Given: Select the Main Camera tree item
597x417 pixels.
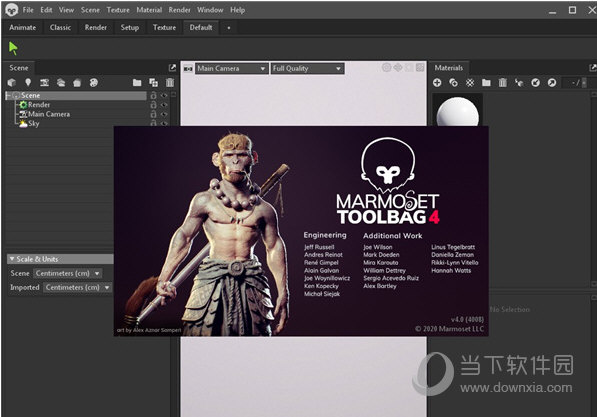Looking at the screenshot, I should [x=49, y=114].
